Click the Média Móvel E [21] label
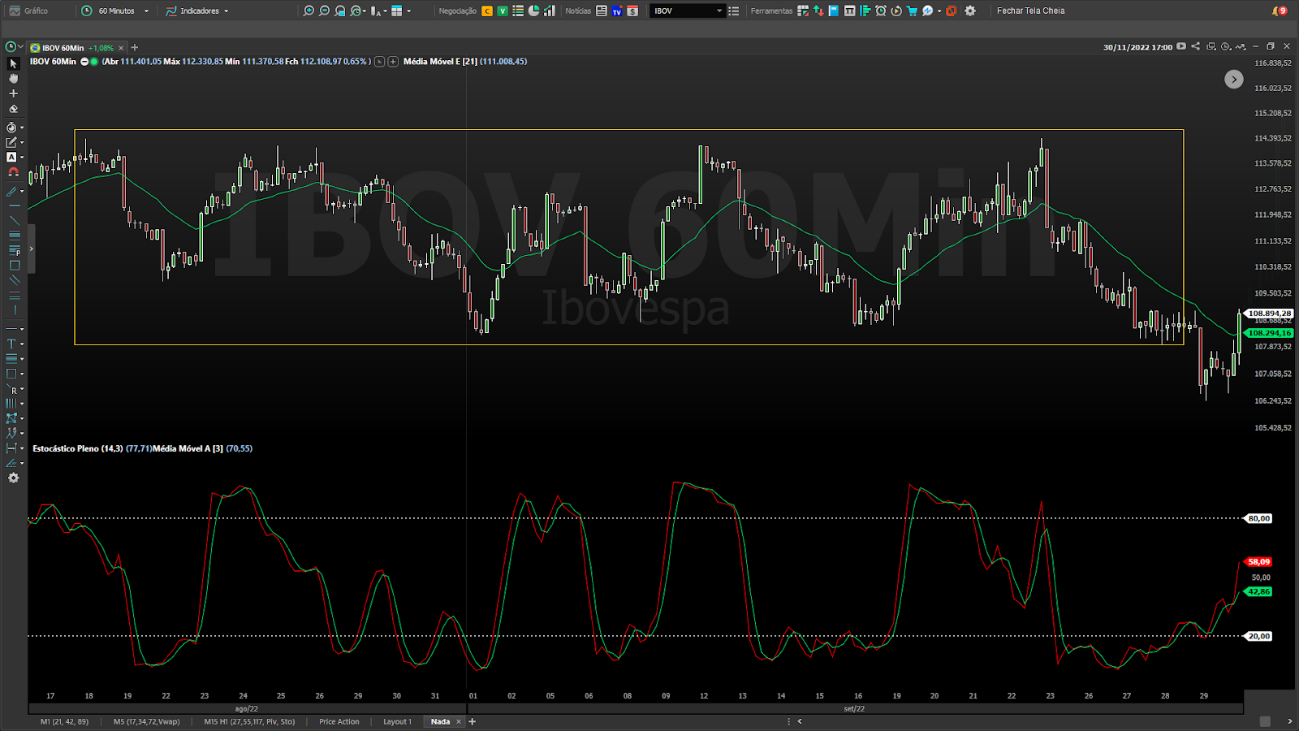Viewport: 1299px width, 731px height. pyautogui.click(x=440, y=62)
